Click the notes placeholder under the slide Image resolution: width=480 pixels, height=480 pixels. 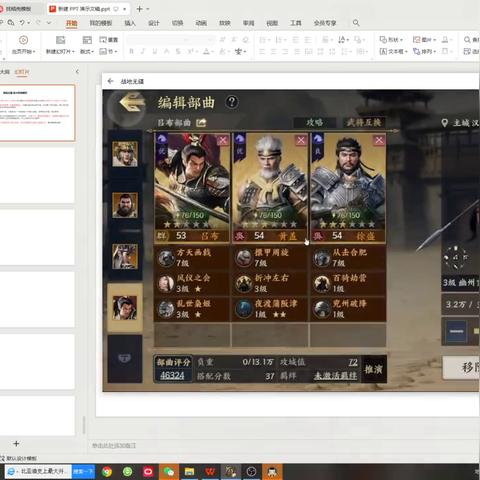point(114,445)
